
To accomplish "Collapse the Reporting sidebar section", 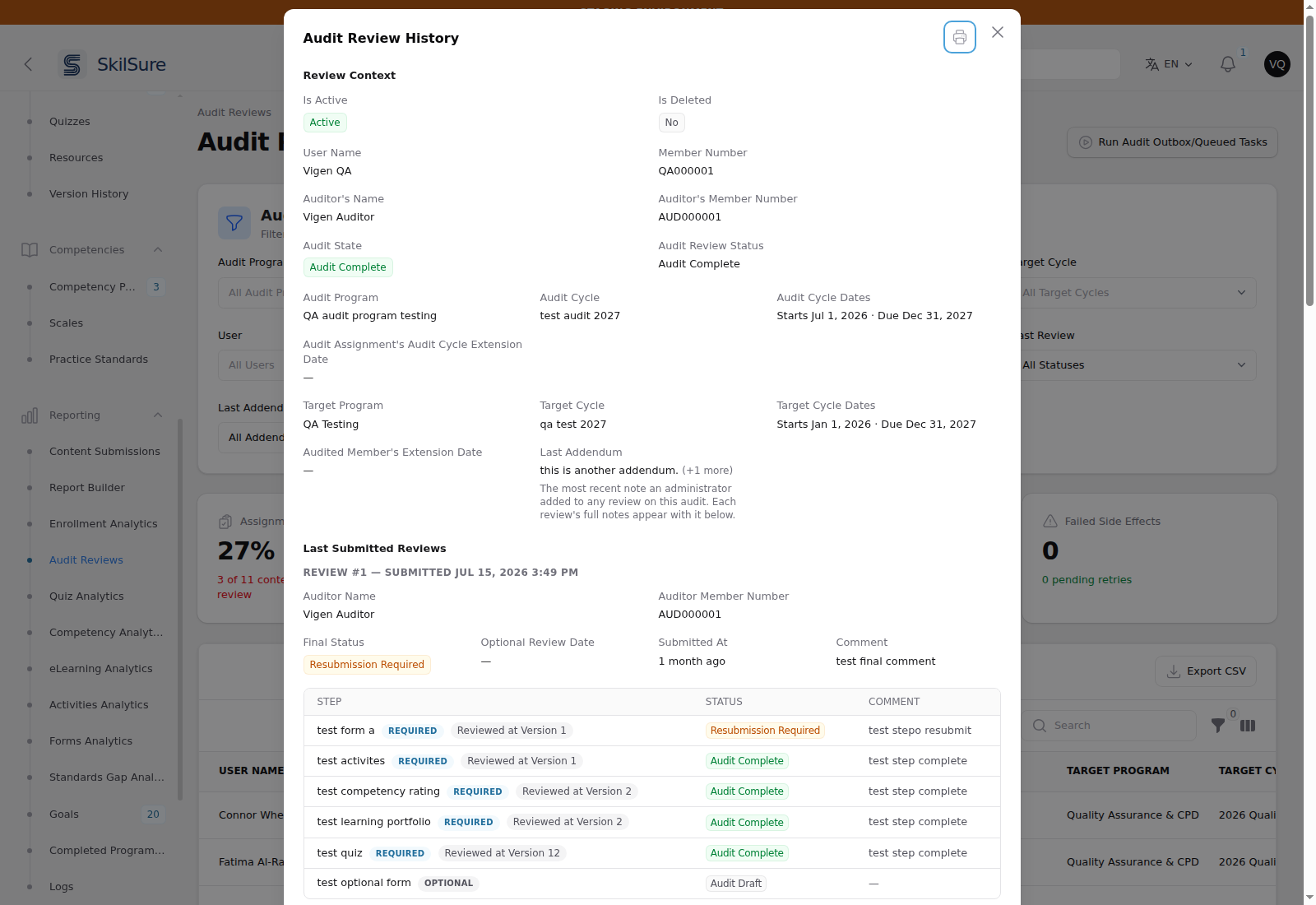I will (x=158, y=415).
